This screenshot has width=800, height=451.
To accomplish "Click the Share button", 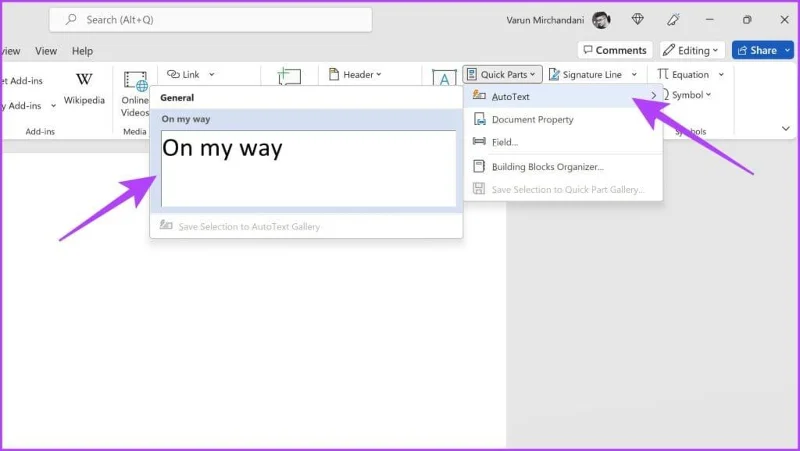I will (757, 50).
